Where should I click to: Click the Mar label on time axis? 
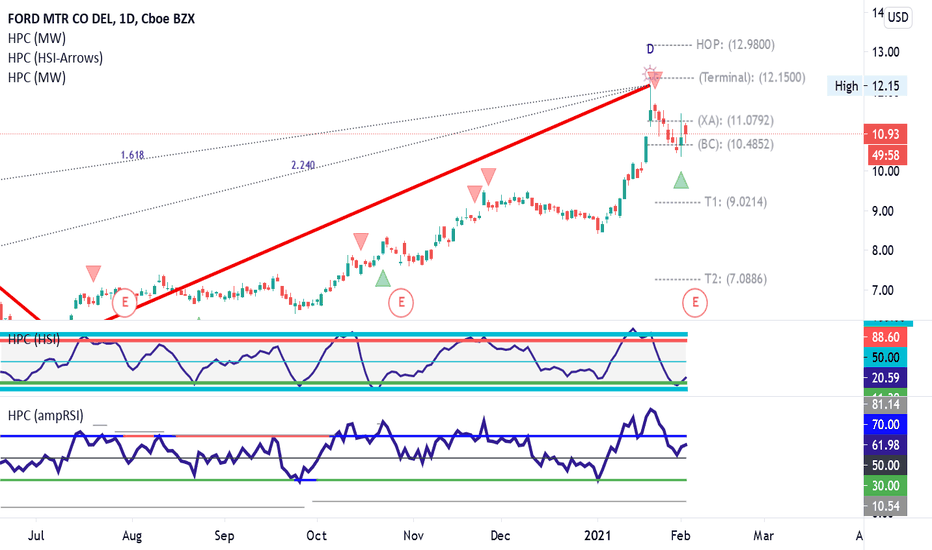(x=764, y=536)
